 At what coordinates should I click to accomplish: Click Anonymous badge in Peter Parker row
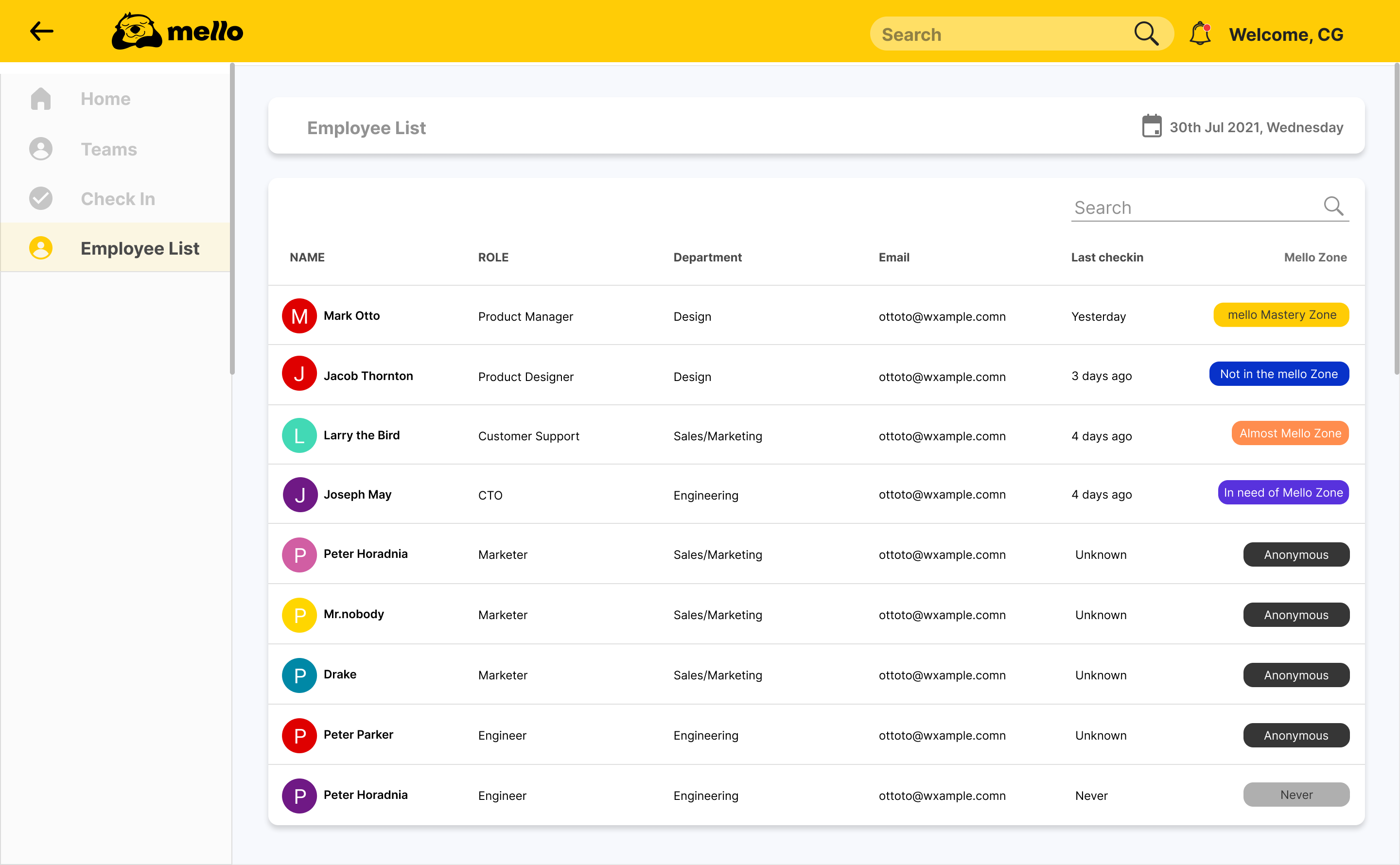click(x=1296, y=735)
